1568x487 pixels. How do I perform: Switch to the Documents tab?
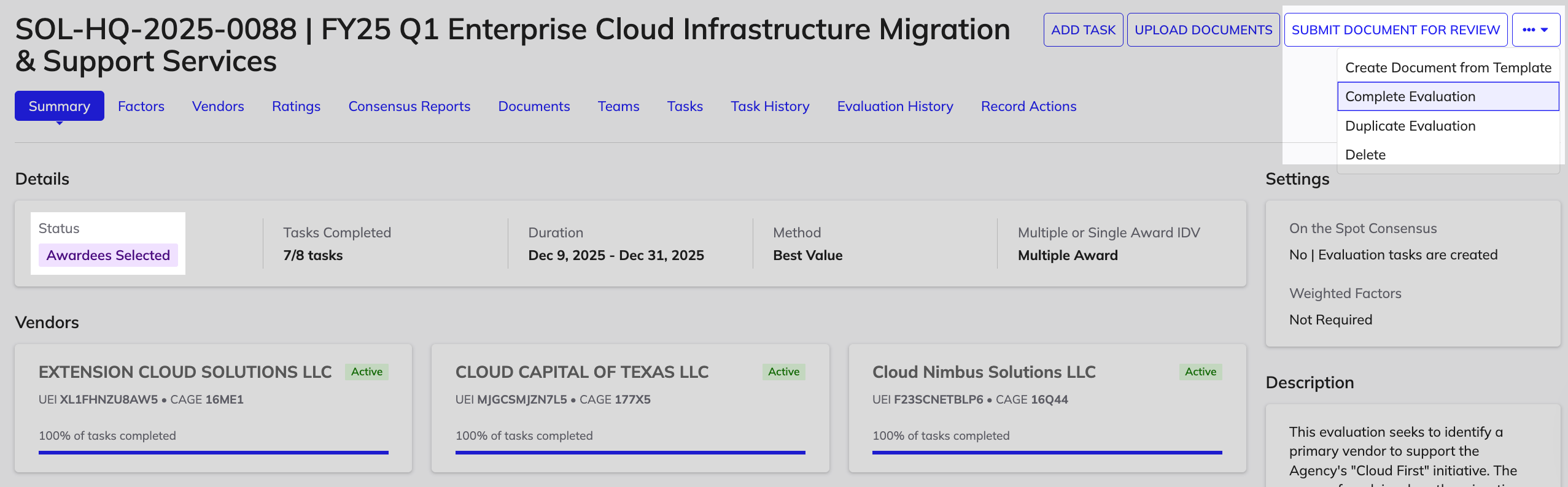pyautogui.click(x=534, y=106)
